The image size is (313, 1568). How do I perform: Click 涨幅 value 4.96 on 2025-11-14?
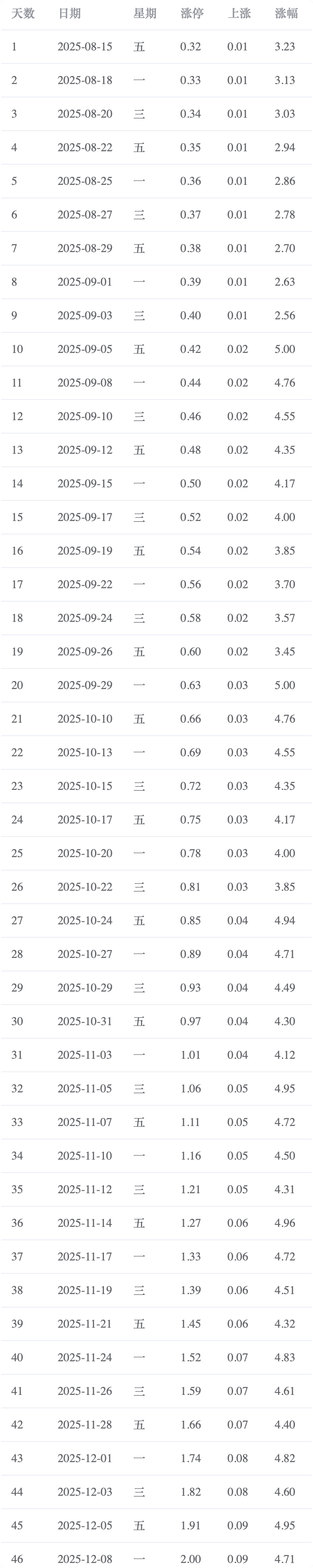pos(285,1223)
